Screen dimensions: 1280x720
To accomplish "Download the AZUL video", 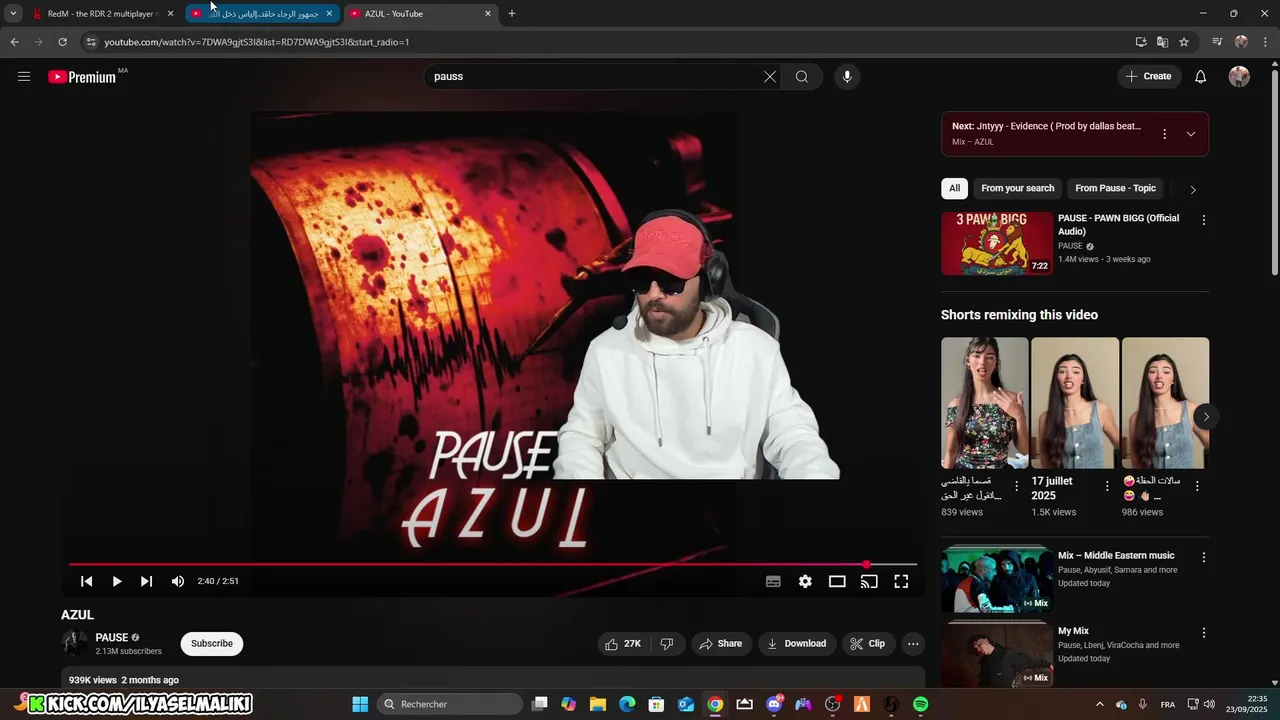I will 797,644.
